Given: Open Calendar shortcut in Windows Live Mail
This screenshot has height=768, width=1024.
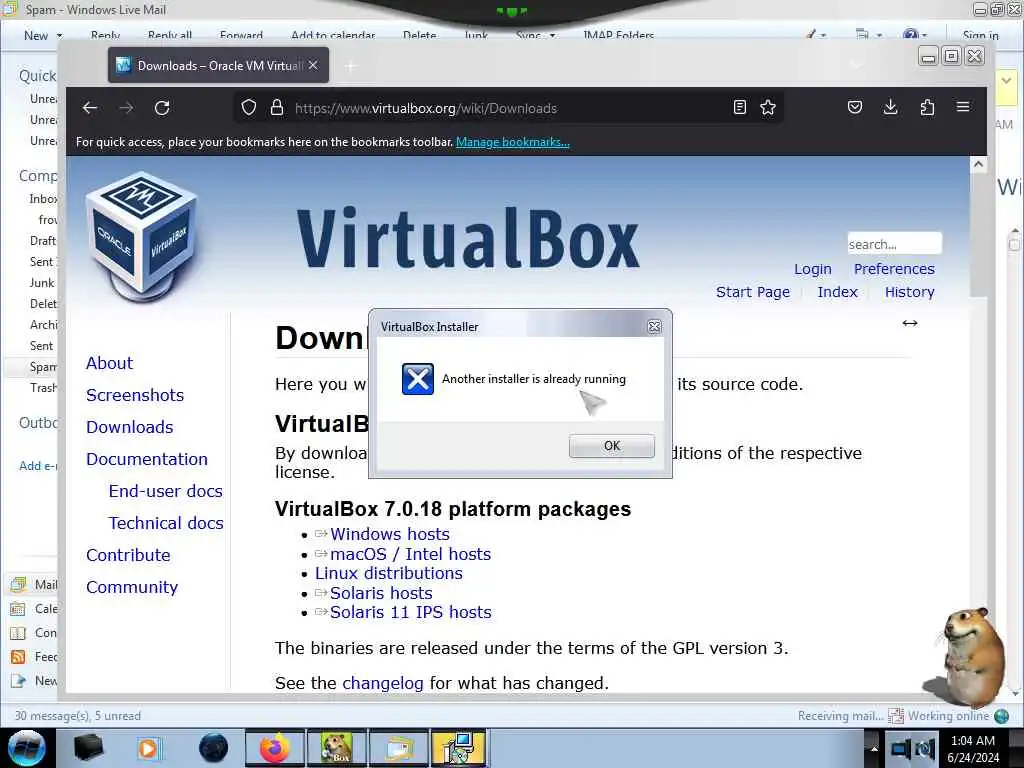Looking at the screenshot, I should (34, 609).
